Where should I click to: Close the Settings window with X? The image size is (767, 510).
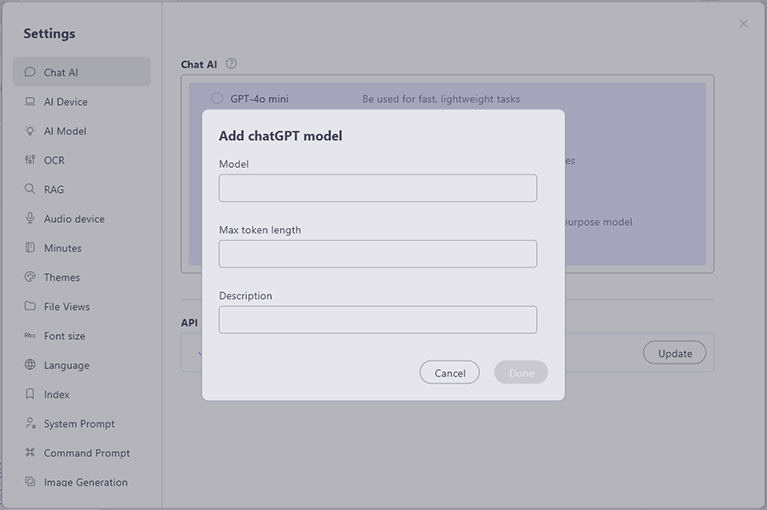[x=743, y=24]
